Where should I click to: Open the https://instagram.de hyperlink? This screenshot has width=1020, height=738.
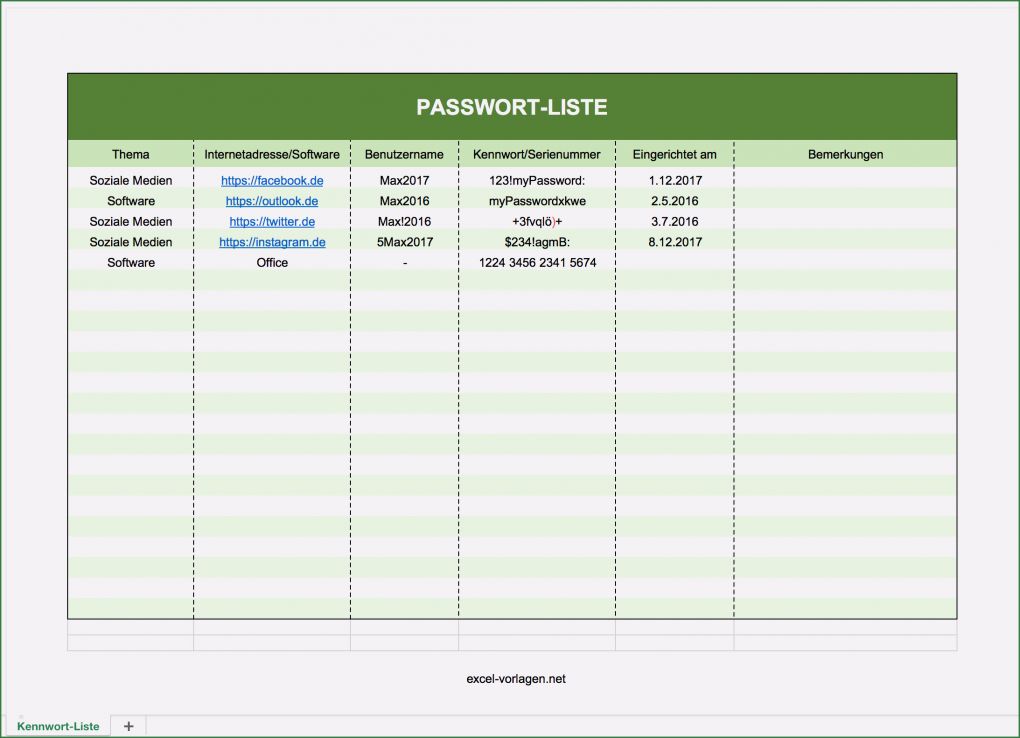[272, 242]
